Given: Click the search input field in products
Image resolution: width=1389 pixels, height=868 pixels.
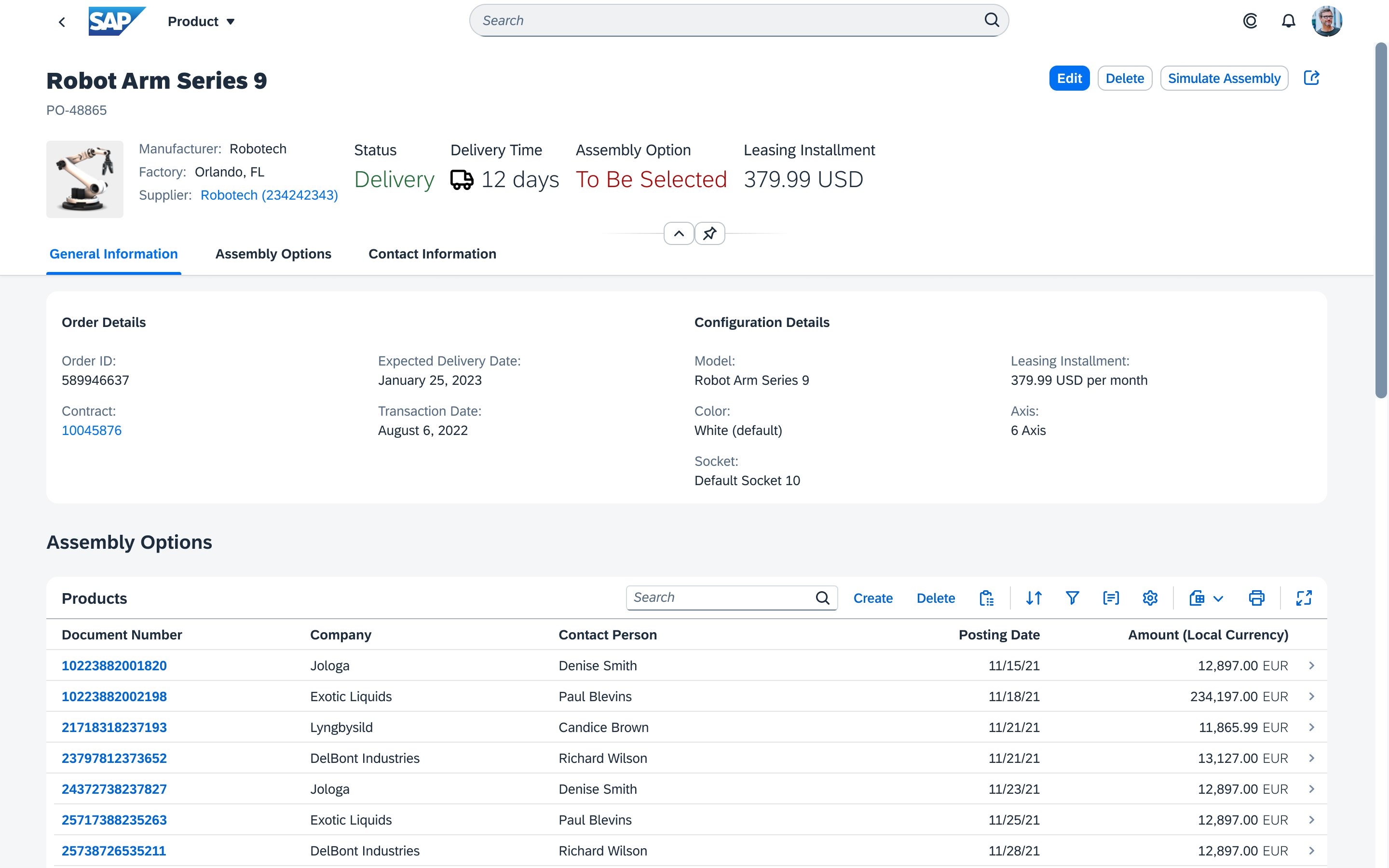Looking at the screenshot, I should pyautogui.click(x=720, y=597).
